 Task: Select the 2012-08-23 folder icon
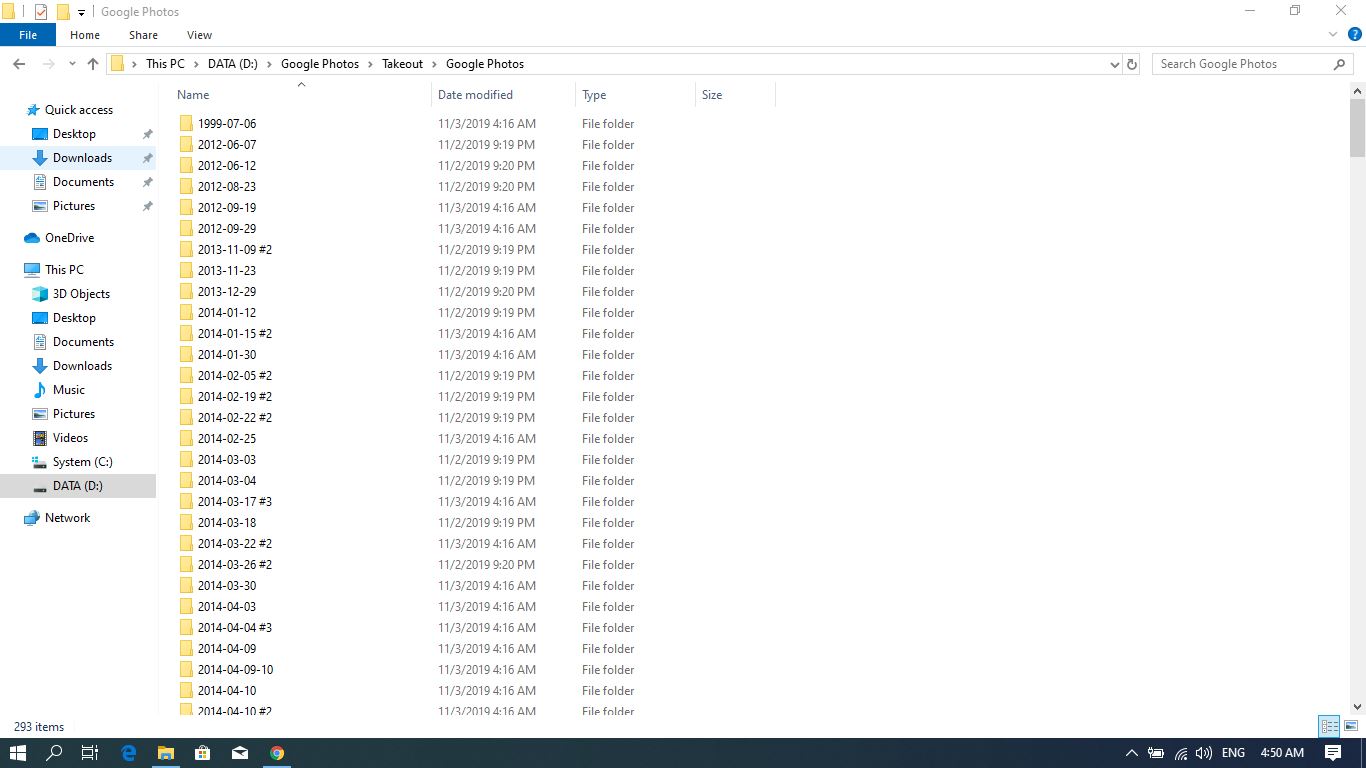186,187
